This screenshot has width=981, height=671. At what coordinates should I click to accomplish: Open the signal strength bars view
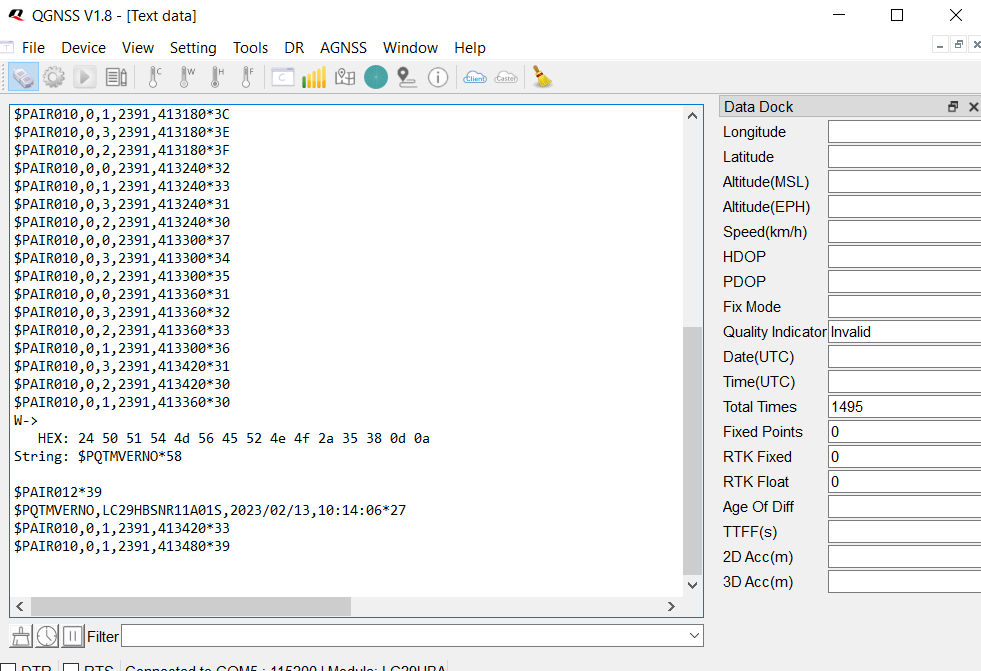314,77
